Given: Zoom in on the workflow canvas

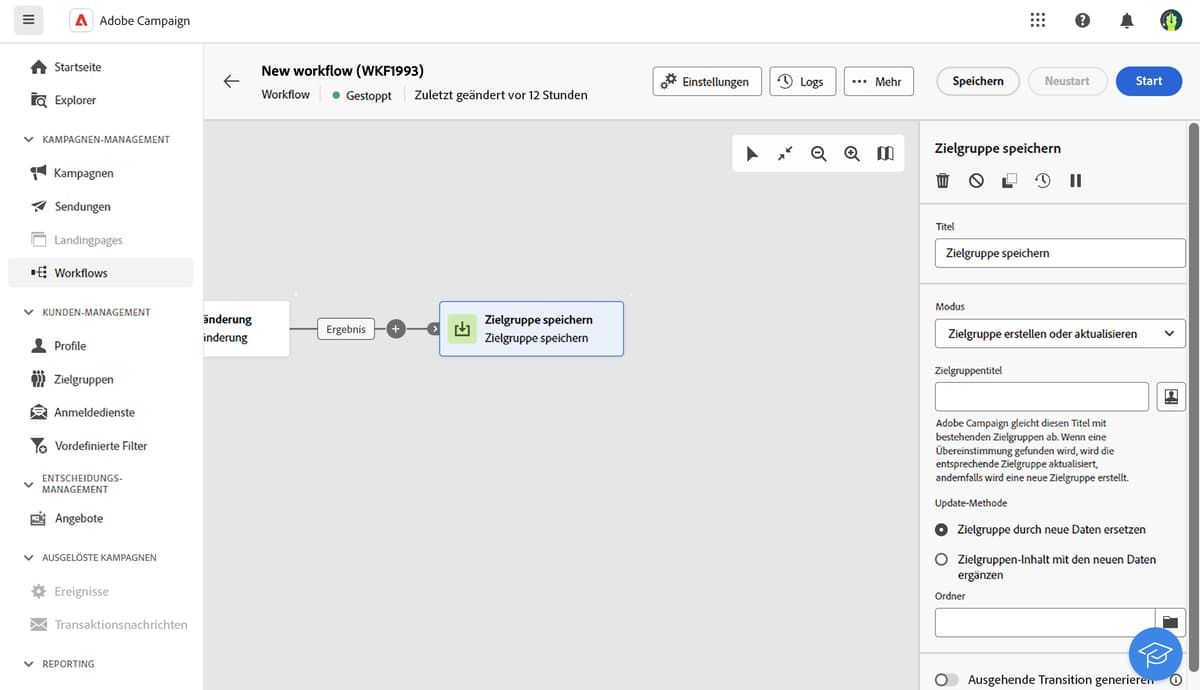Looking at the screenshot, I should (852, 153).
